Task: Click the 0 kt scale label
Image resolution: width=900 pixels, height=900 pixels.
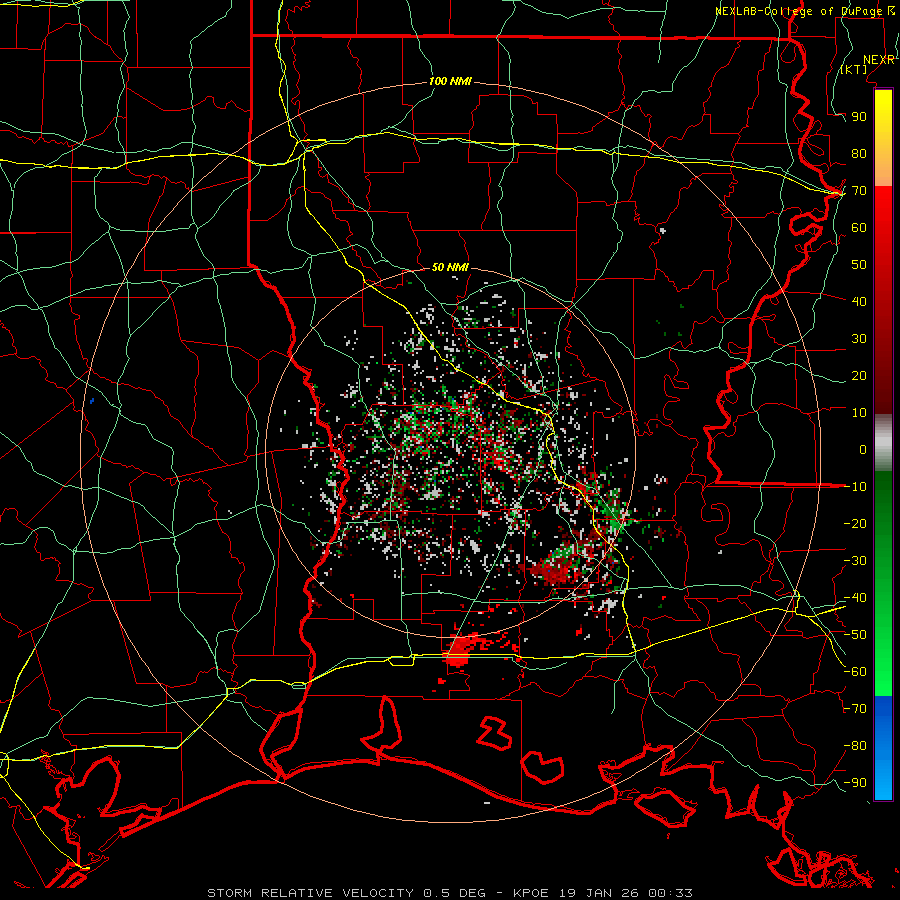Action: [x=863, y=450]
